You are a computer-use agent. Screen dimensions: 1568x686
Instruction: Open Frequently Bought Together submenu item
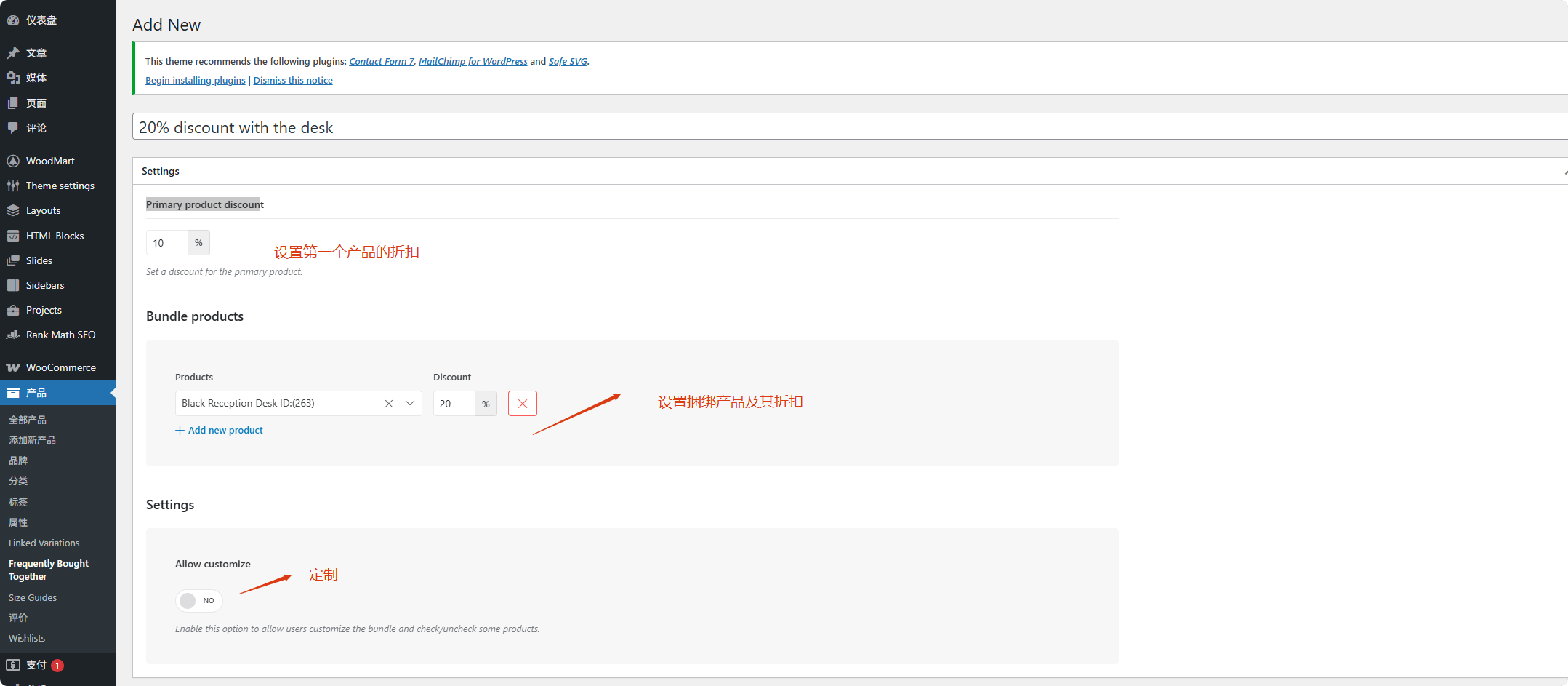coord(48,570)
